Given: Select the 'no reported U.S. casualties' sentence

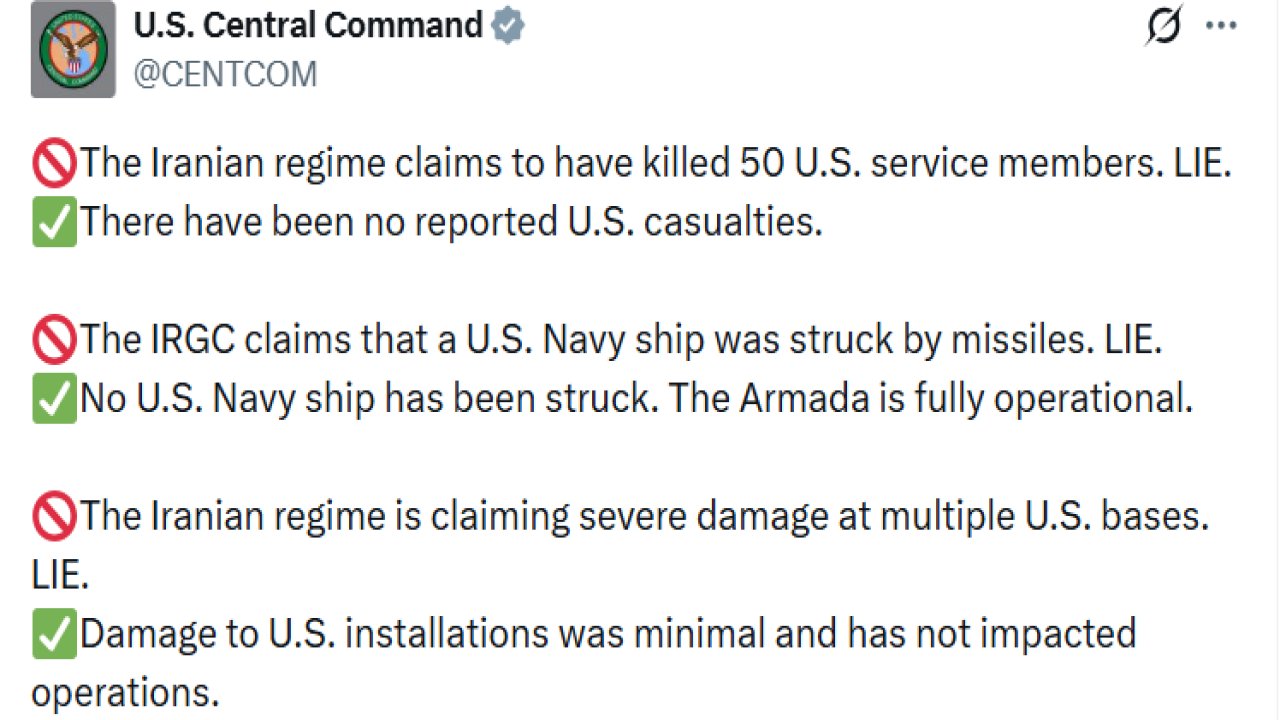Looking at the screenshot, I should pos(450,222).
